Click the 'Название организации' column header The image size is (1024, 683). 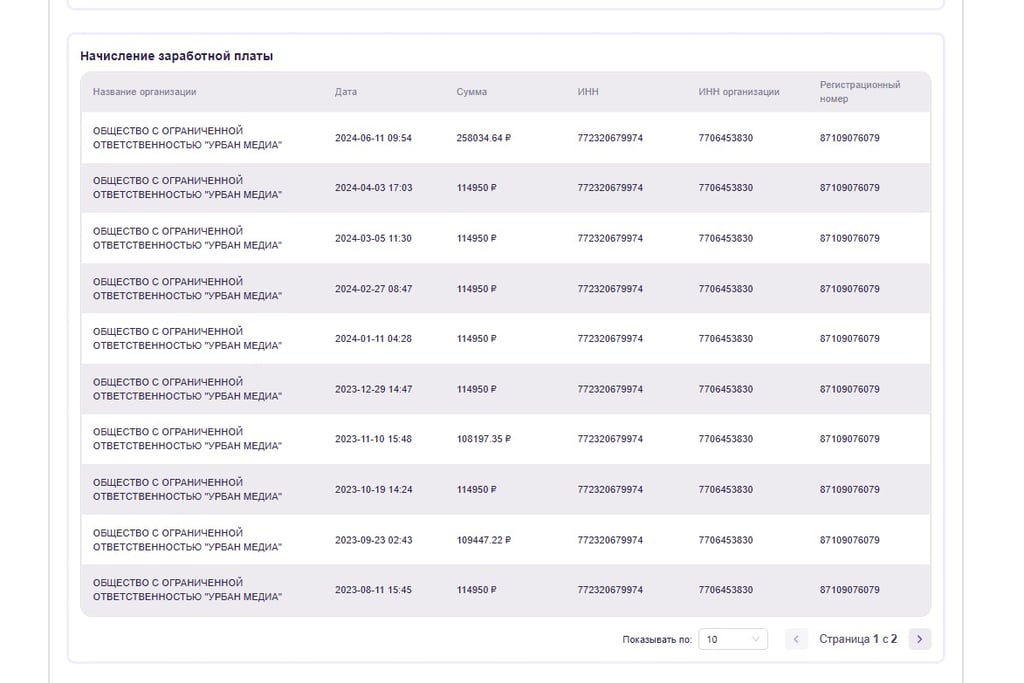[x=144, y=92]
